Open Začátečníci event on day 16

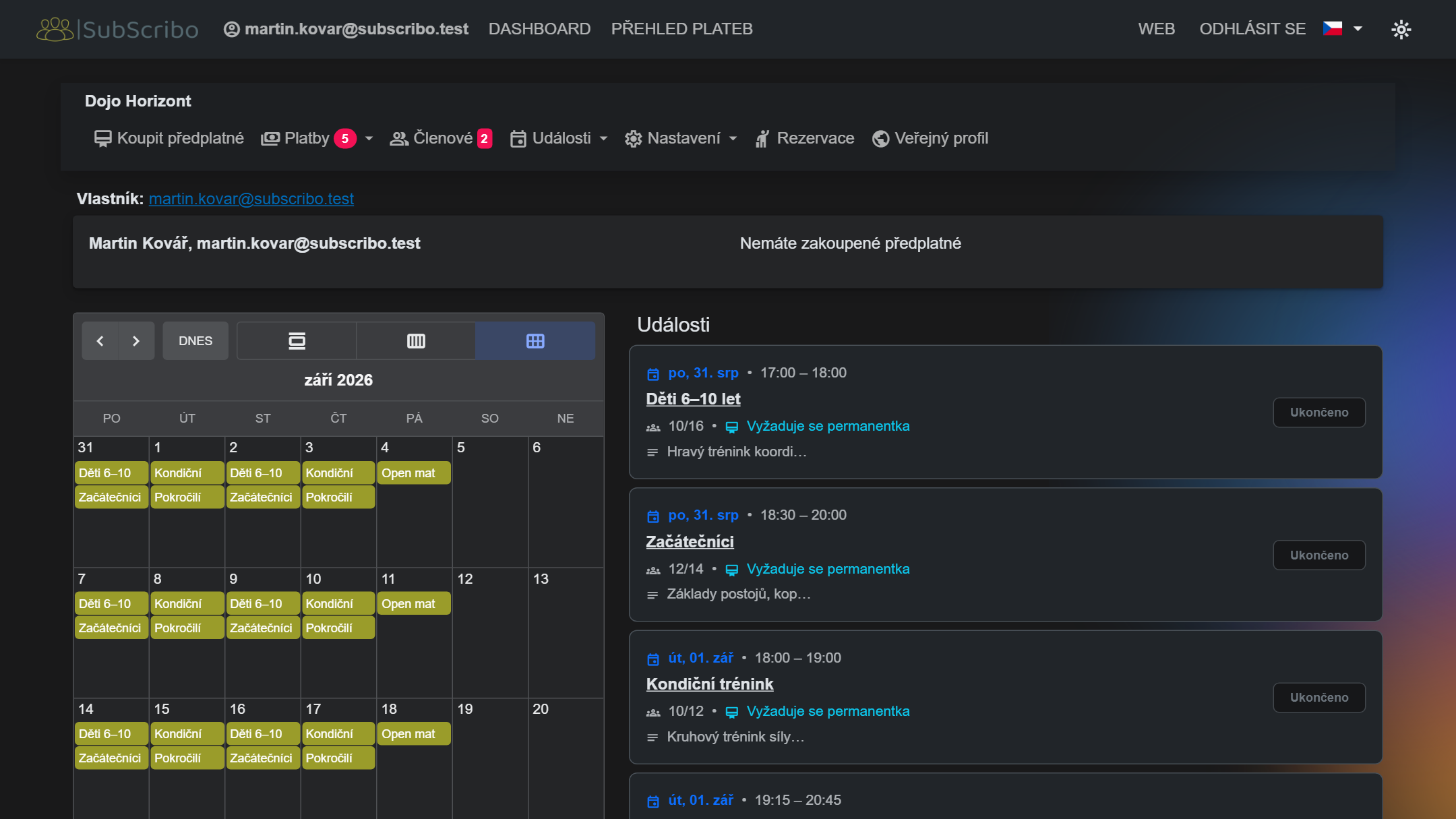pos(263,758)
